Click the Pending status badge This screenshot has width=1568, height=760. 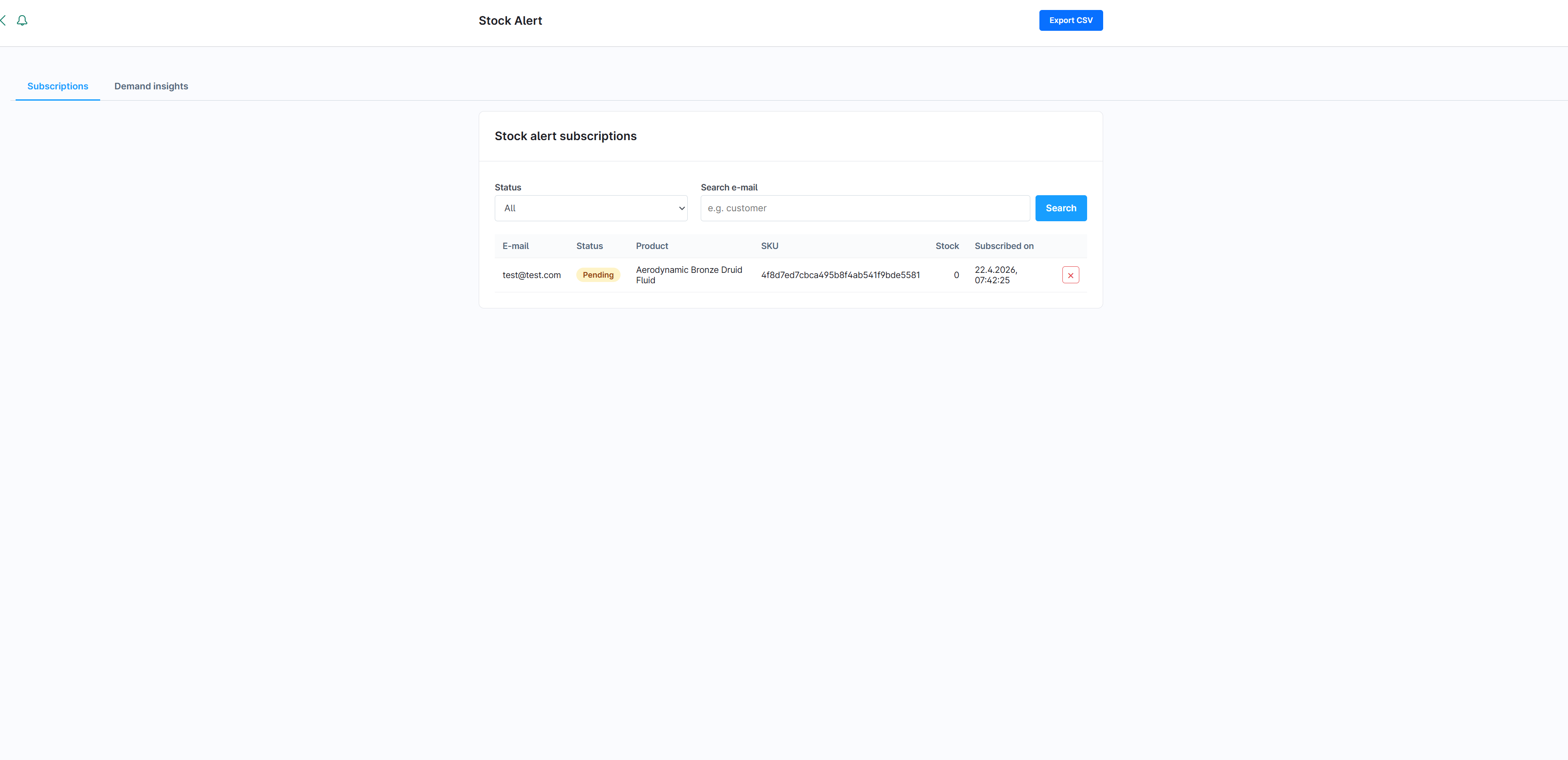point(598,275)
